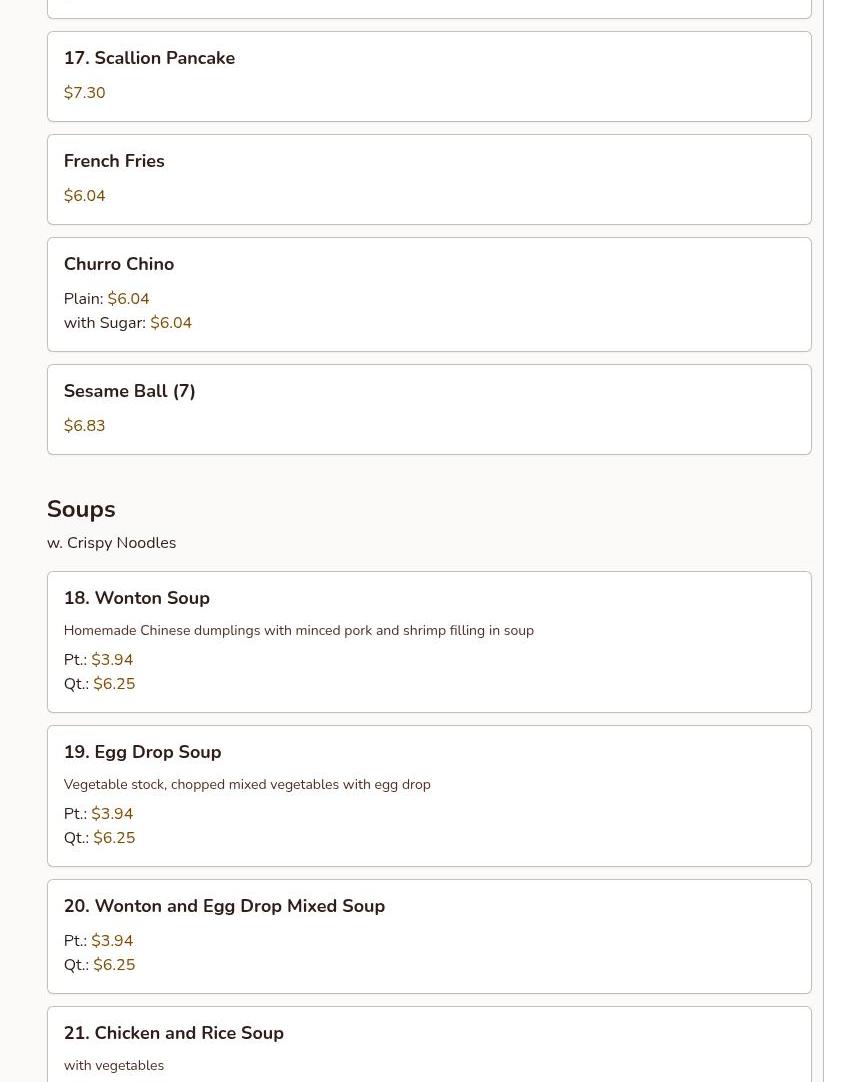Open the 17. Scallion Pancake item
This screenshot has width=844, height=1082.
point(149,59)
